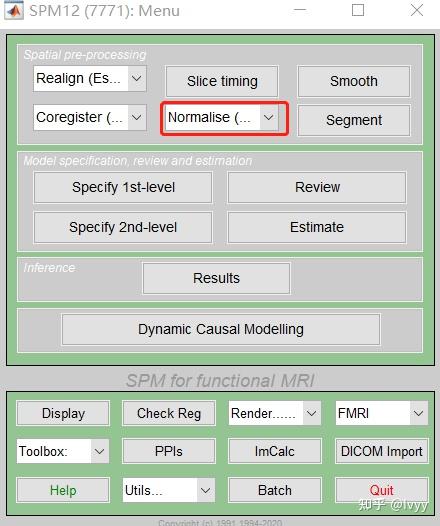This screenshot has width=440, height=526.
Task: Click the Estimate button
Action: [x=317, y=227]
